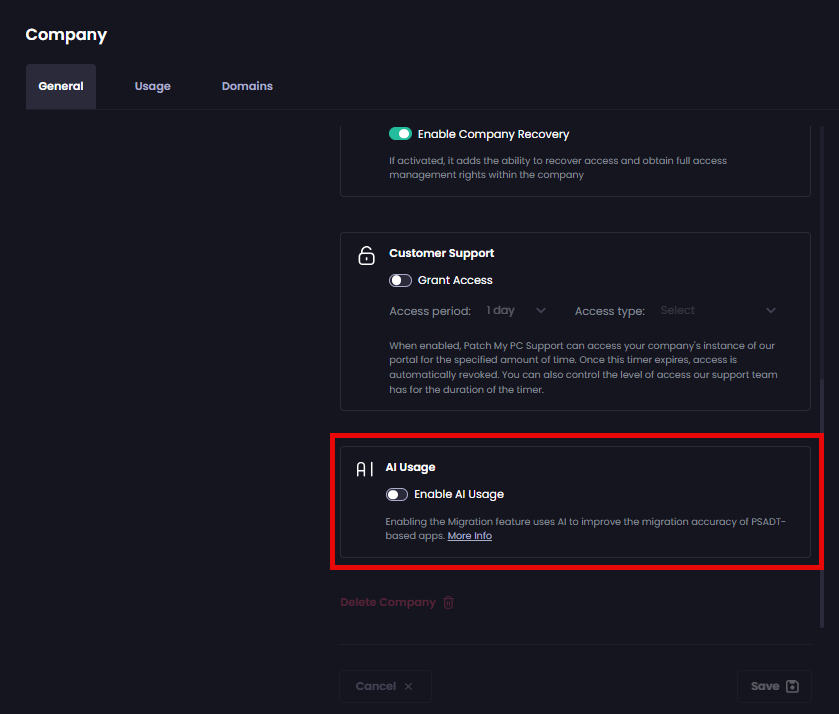This screenshot has width=839, height=714.
Task: Open the More Info link
Action: coord(469,536)
